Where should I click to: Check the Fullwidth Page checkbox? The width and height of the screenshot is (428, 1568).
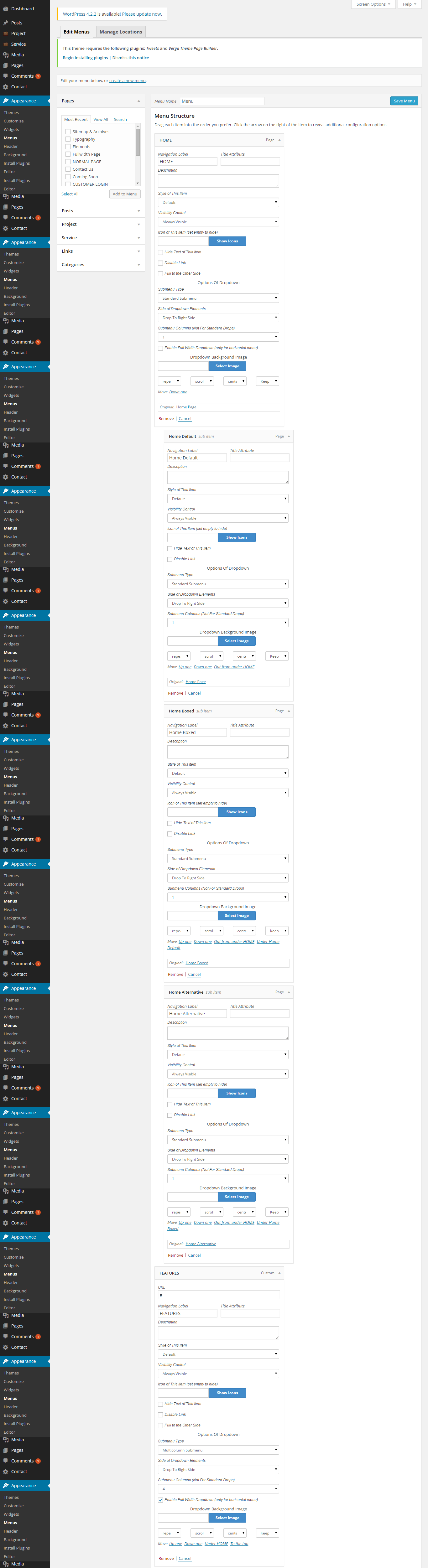click(x=68, y=154)
